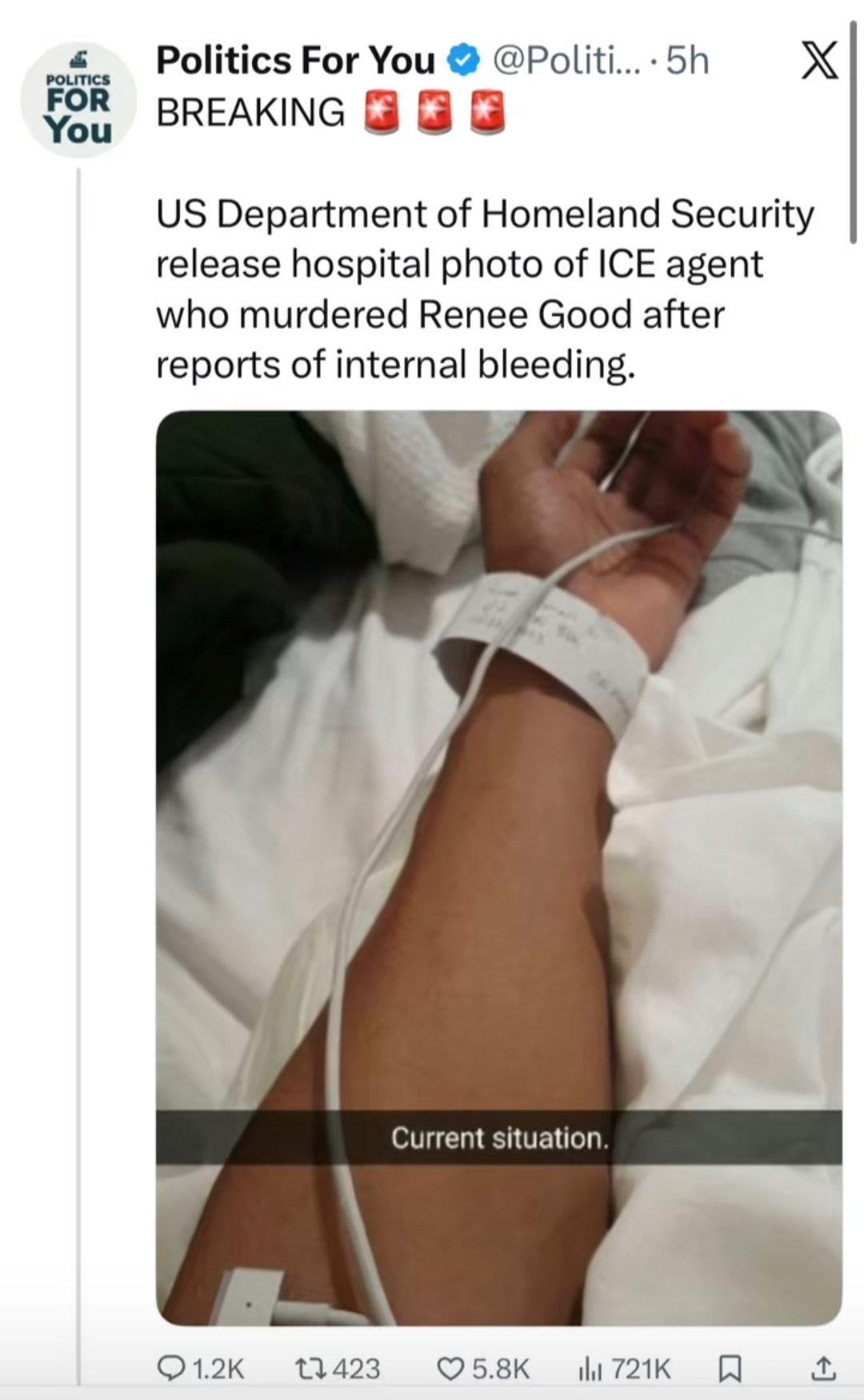Click the 5.8K likes count
This screenshot has height=1400, width=864.
[x=501, y=1369]
